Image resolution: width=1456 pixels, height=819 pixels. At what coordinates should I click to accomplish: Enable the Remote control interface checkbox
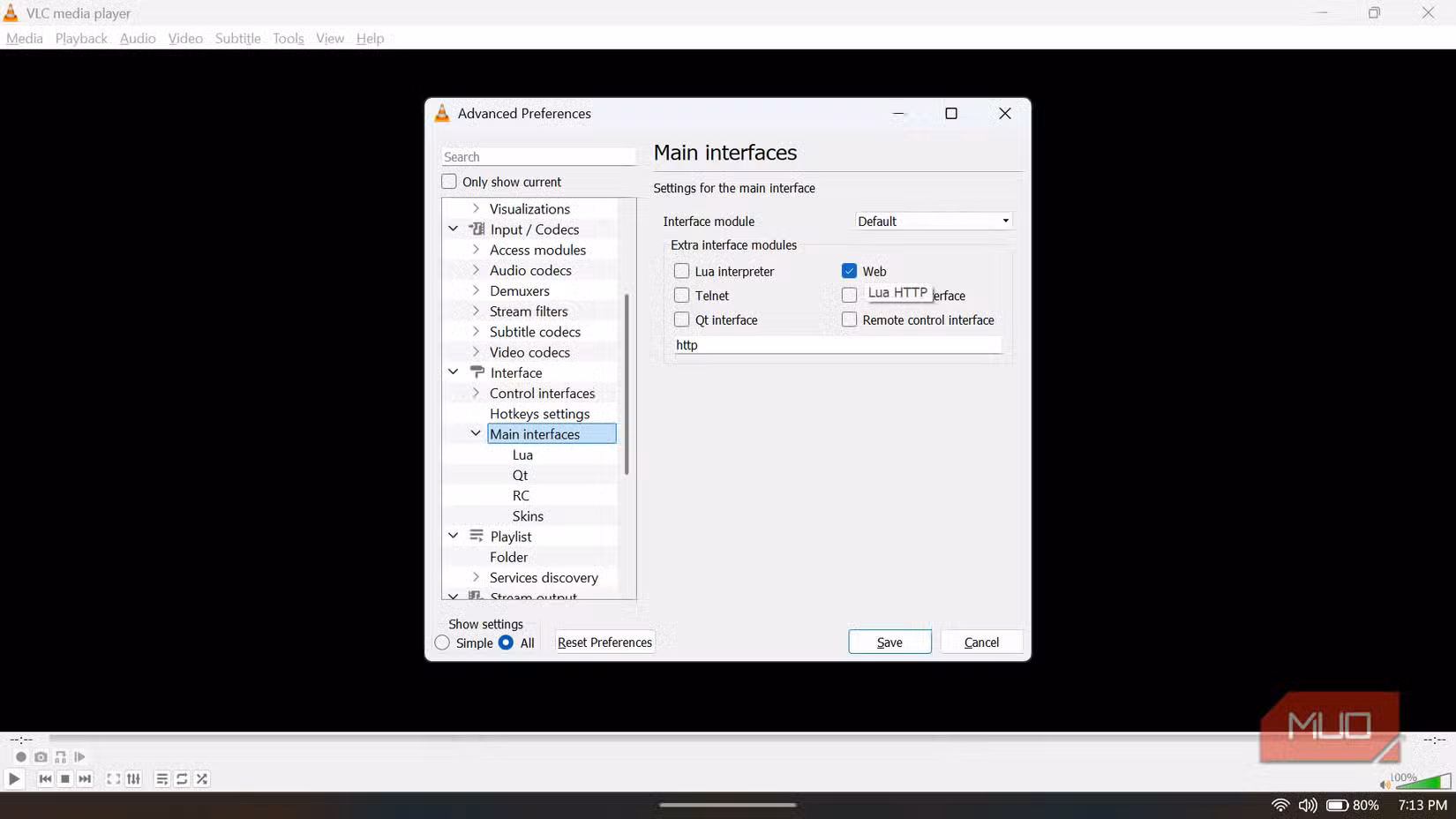[x=849, y=319]
